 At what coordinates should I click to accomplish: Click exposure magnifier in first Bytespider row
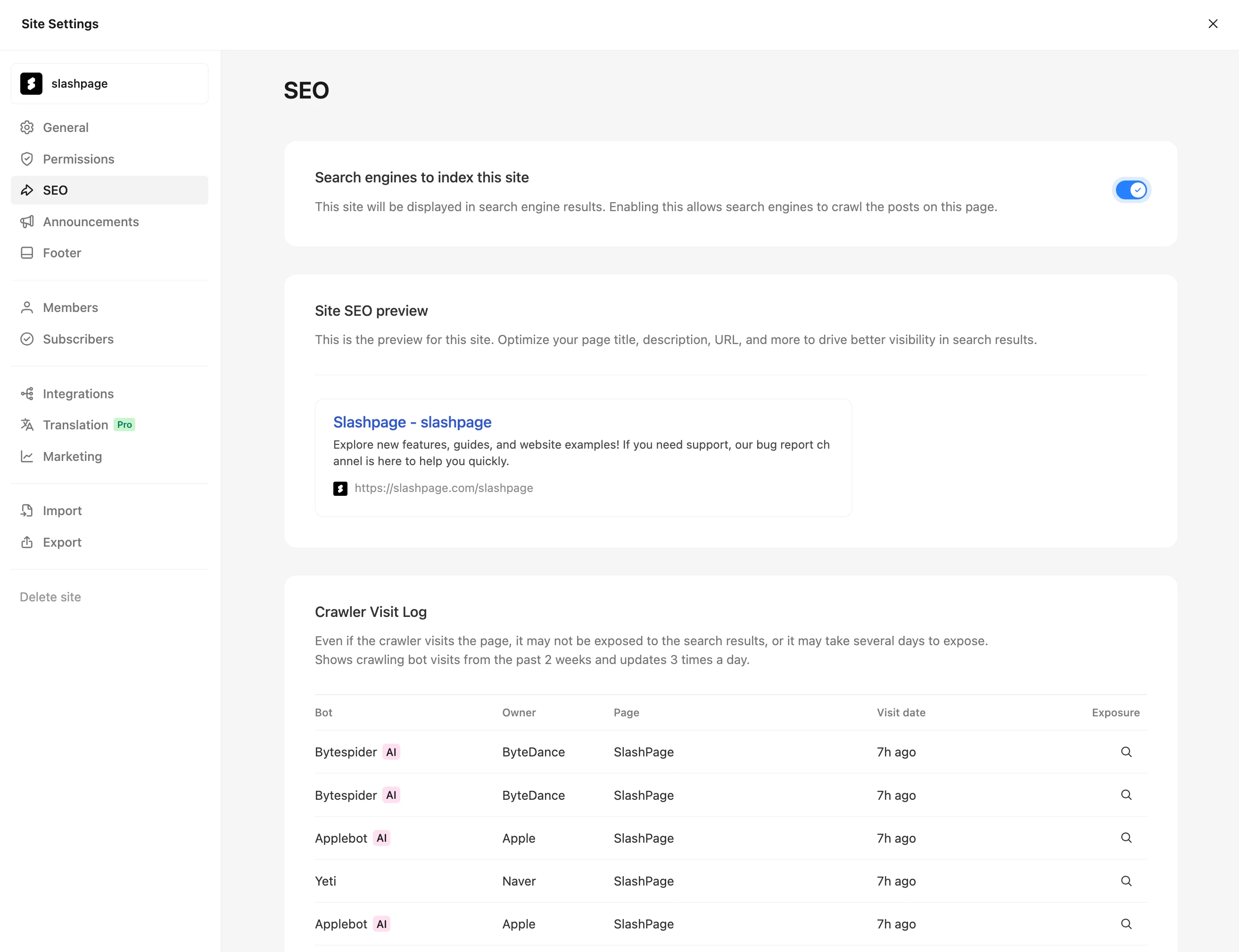click(1126, 752)
